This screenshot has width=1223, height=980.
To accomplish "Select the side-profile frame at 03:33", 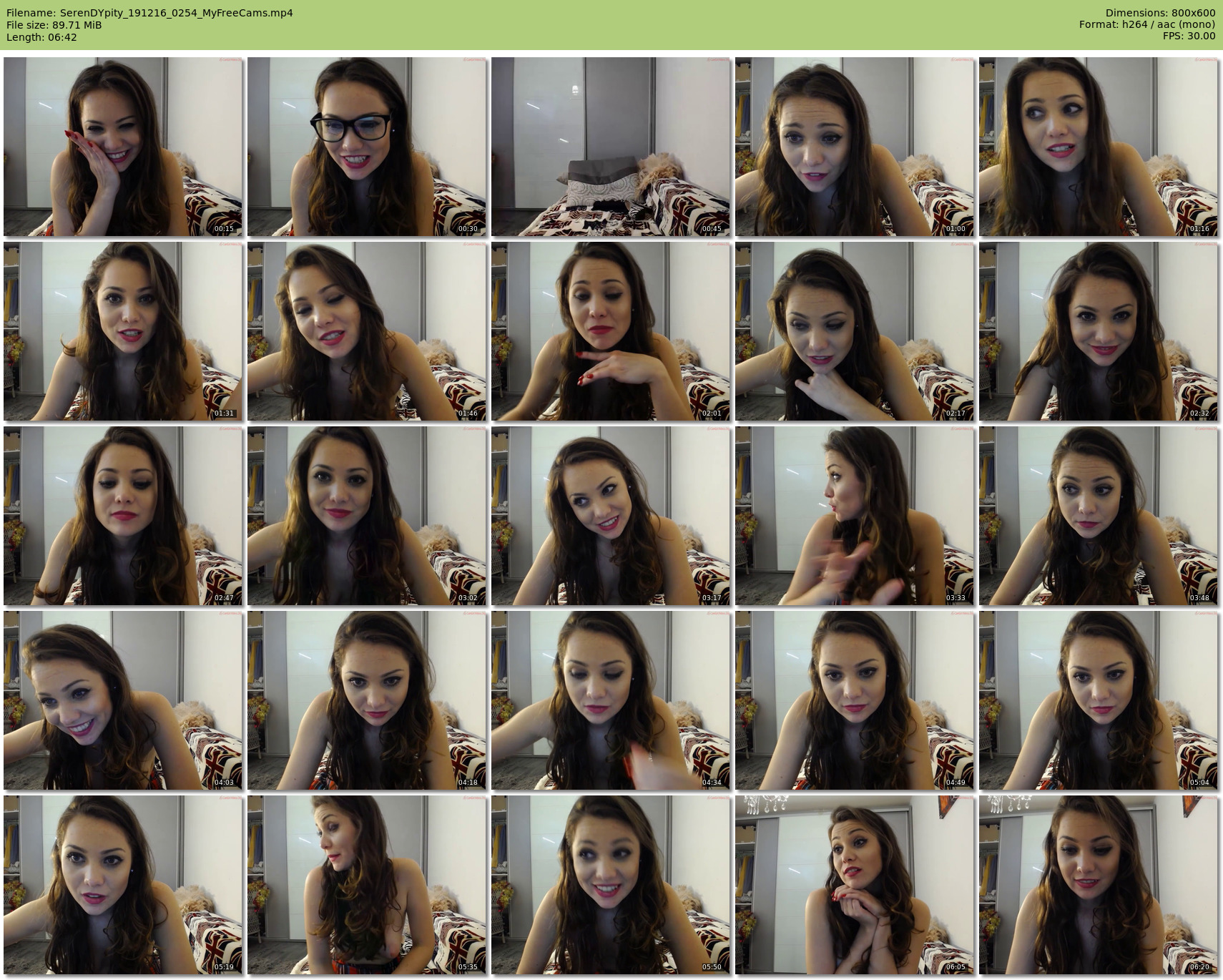I will 855,516.
